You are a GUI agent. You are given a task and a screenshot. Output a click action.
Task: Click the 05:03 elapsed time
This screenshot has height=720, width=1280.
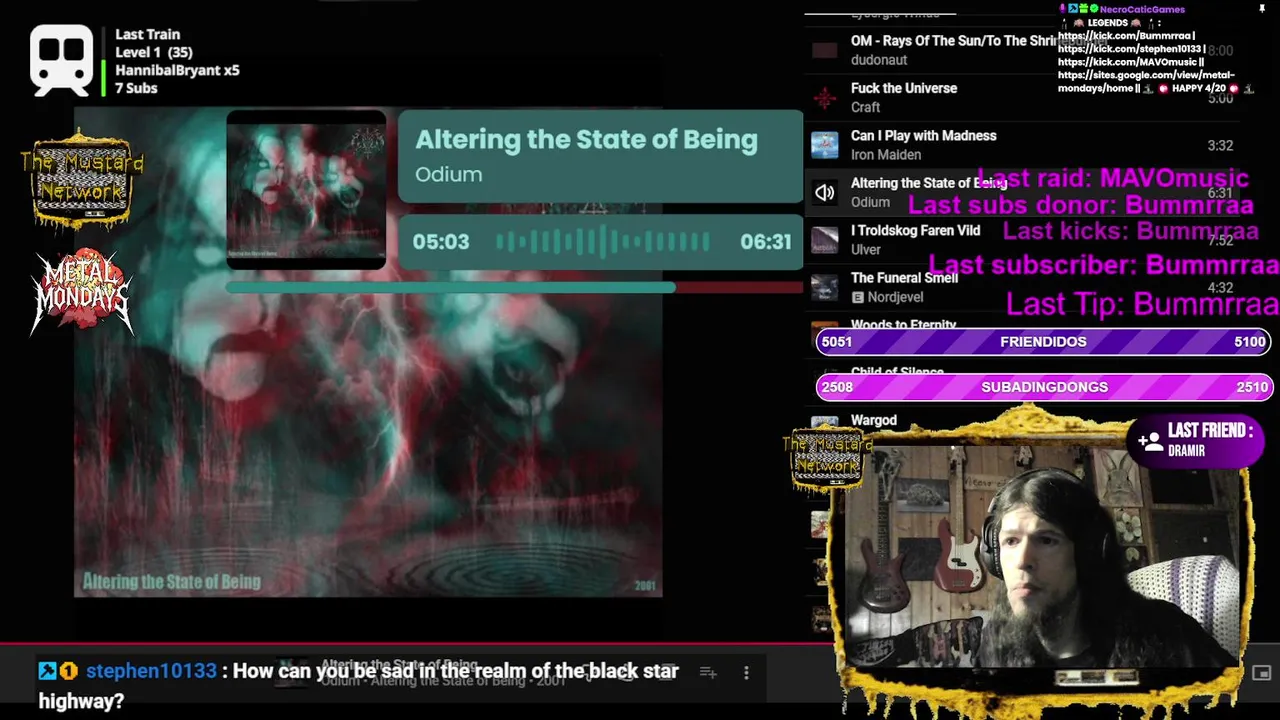[x=441, y=242]
